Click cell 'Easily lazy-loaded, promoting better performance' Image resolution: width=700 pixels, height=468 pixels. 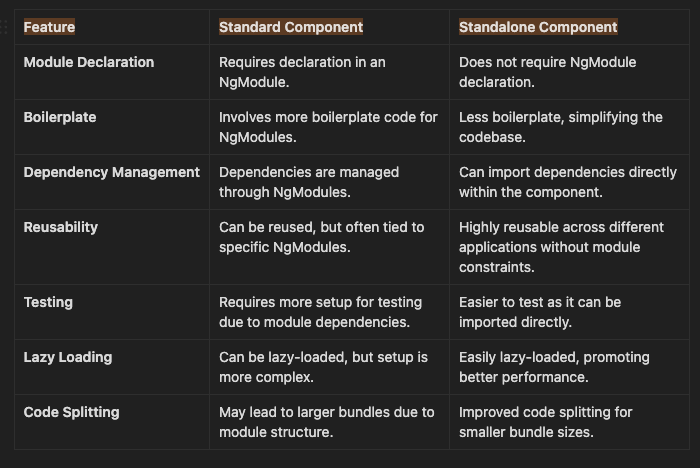coord(569,367)
